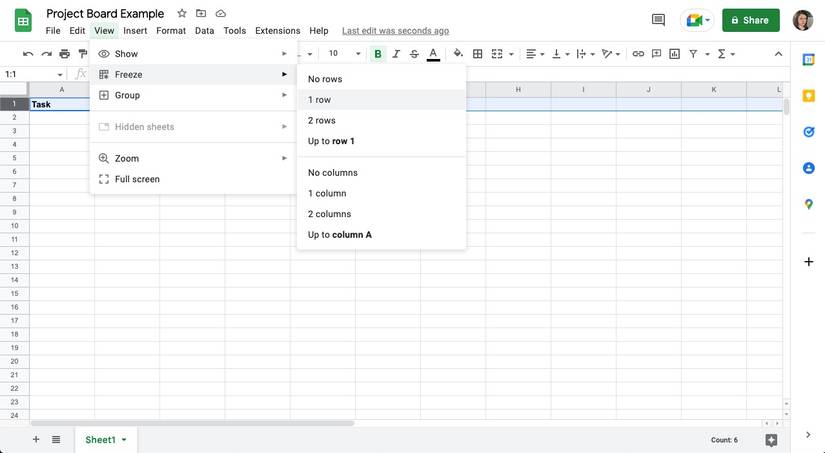Screen dimensions: 825x453
Task: Open the File menu
Action: click(x=53, y=31)
